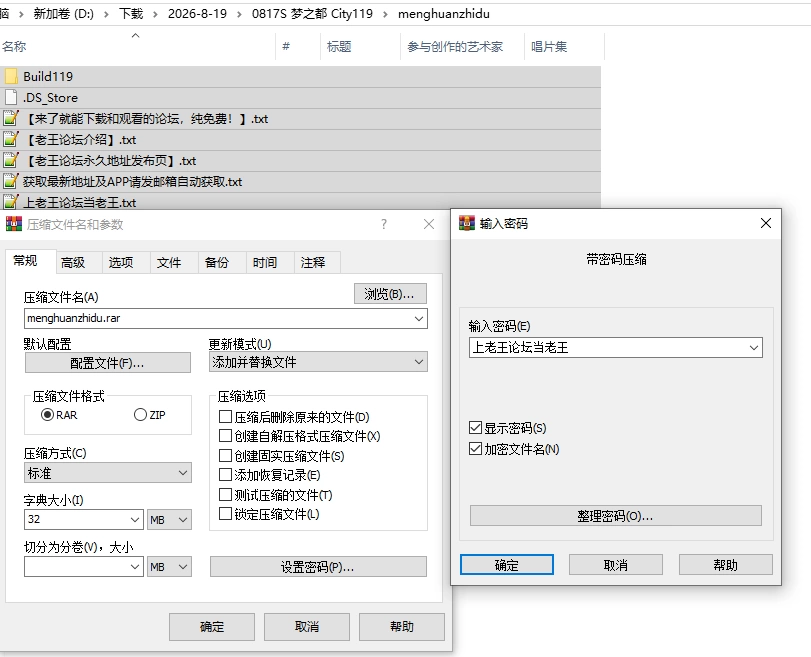
Task: Open the 压缩文件名 dropdown arrow
Action: tap(419, 319)
